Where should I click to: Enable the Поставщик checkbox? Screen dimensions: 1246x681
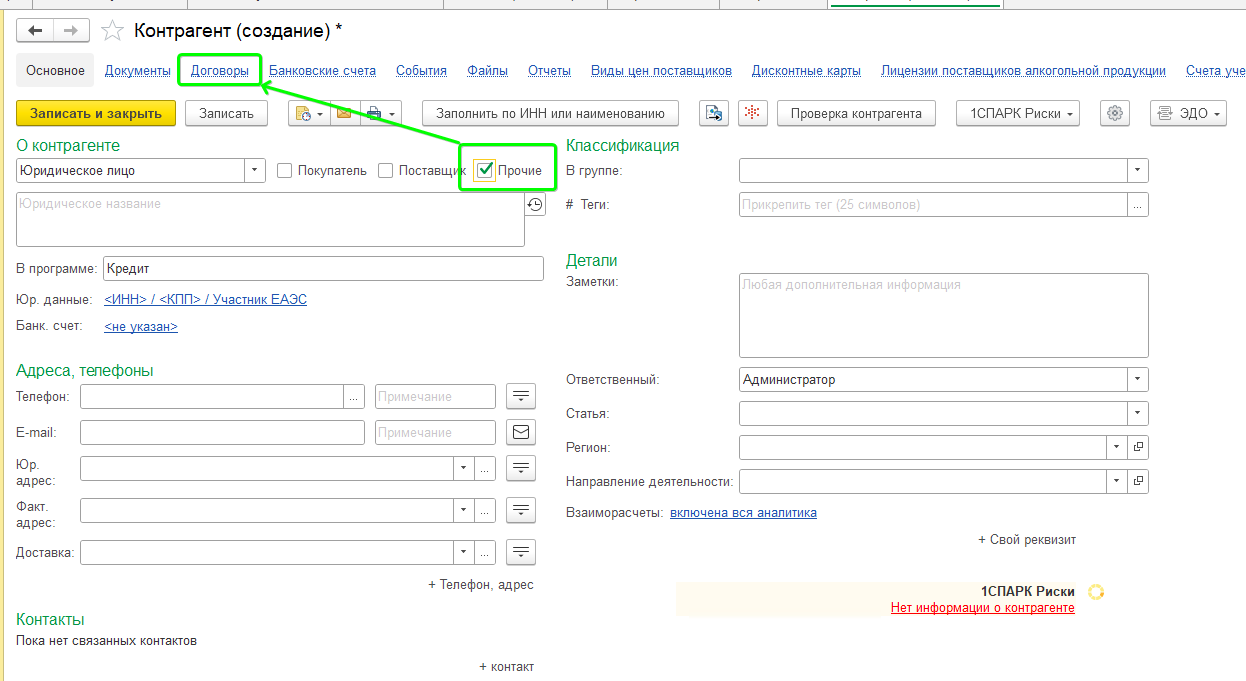coord(386,171)
